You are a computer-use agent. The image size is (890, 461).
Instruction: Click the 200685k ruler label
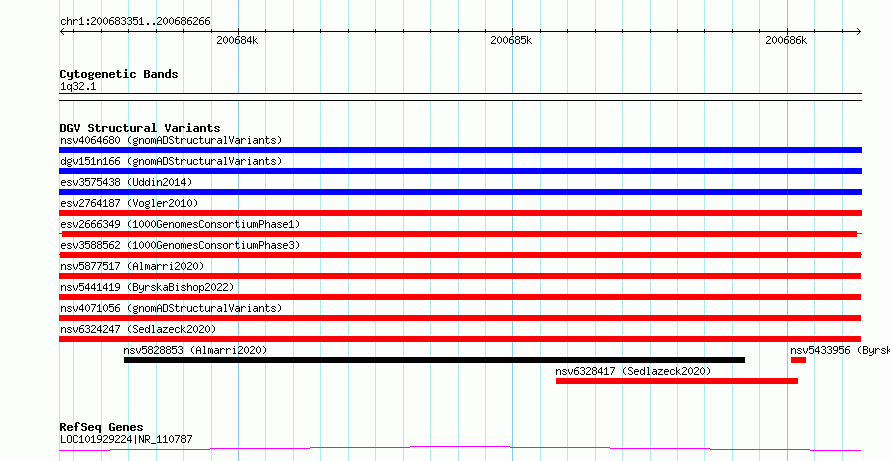(511, 40)
